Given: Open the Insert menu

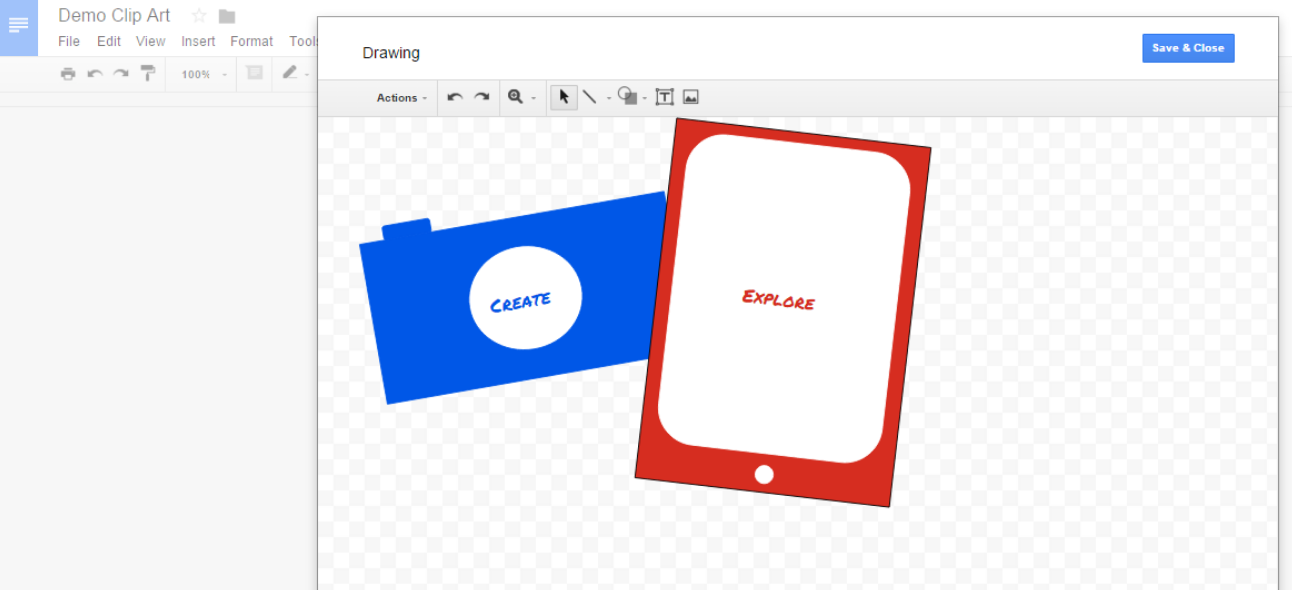Looking at the screenshot, I should 198,41.
